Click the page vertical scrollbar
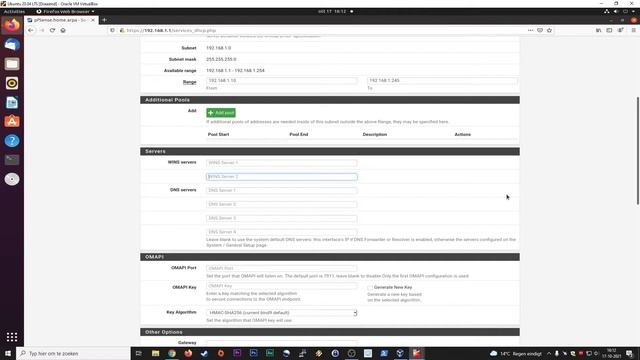640x360 pixels. [638, 151]
